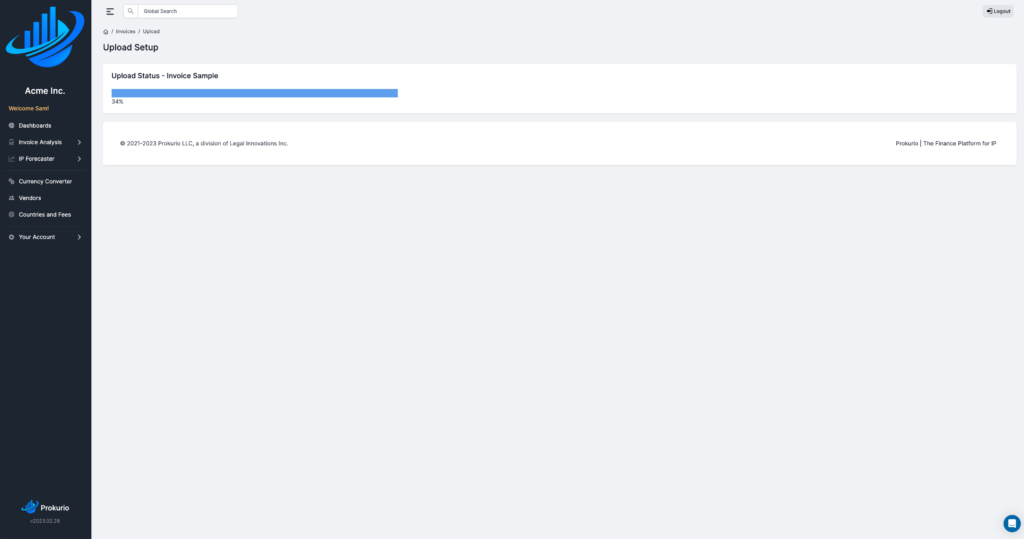Collapse the sidebar with hamburger icon
The height and width of the screenshot is (539, 1024).
point(110,11)
